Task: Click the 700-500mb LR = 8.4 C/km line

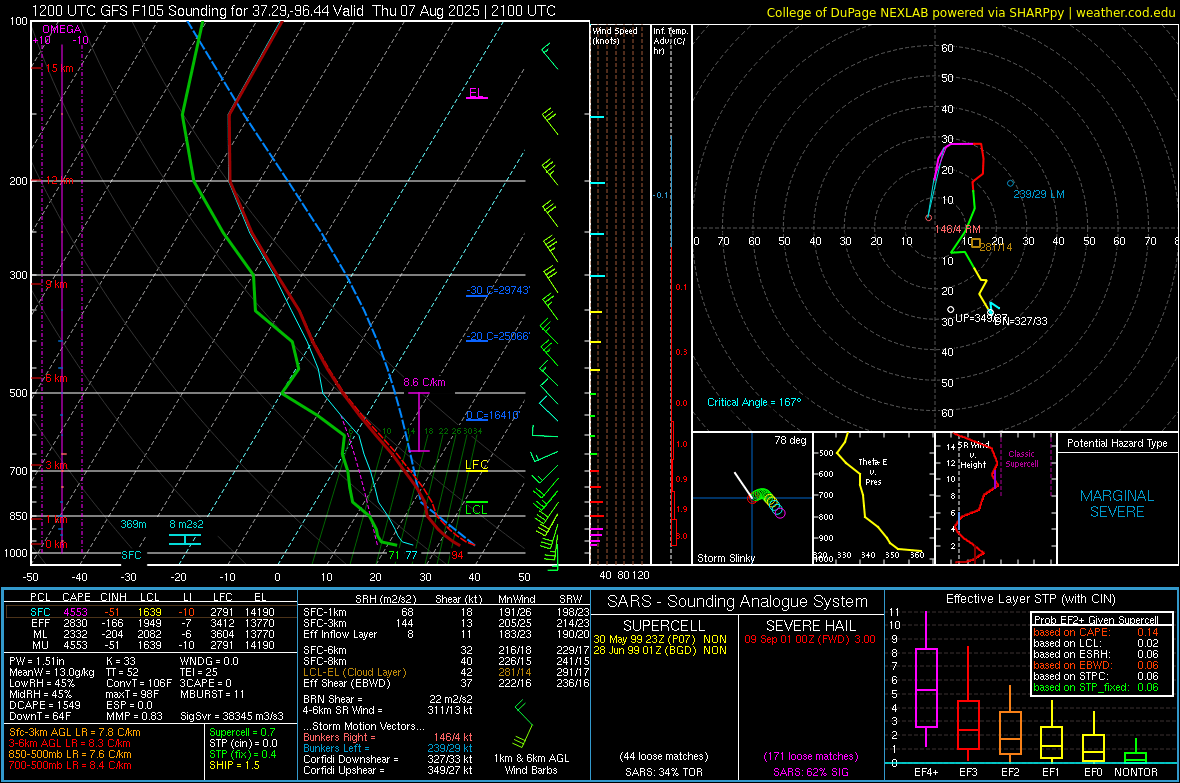Action: (x=70, y=765)
